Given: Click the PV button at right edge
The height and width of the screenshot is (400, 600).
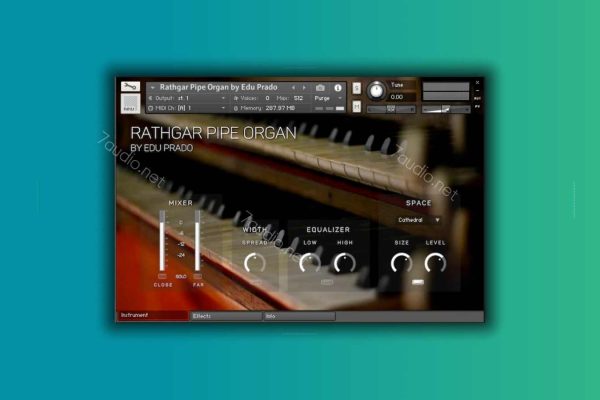Looking at the screenshot, I should coord(477,106).
